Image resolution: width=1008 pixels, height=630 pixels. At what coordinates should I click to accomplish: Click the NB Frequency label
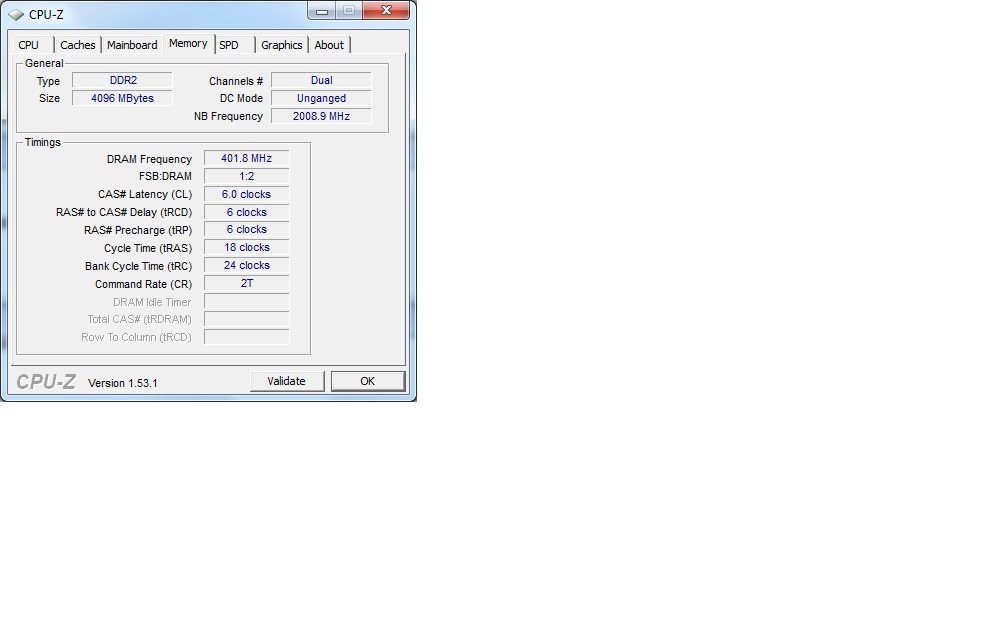coord(228,116)
